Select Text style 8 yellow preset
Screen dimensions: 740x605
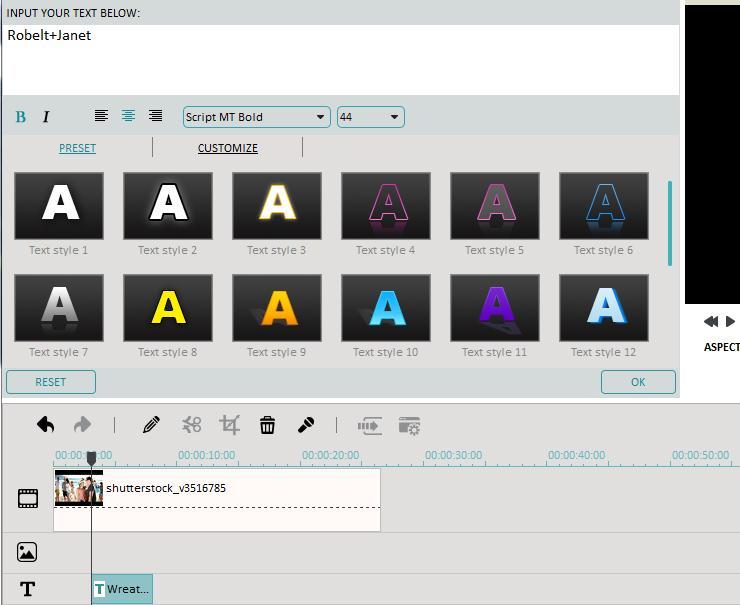[x=168, y=308]
